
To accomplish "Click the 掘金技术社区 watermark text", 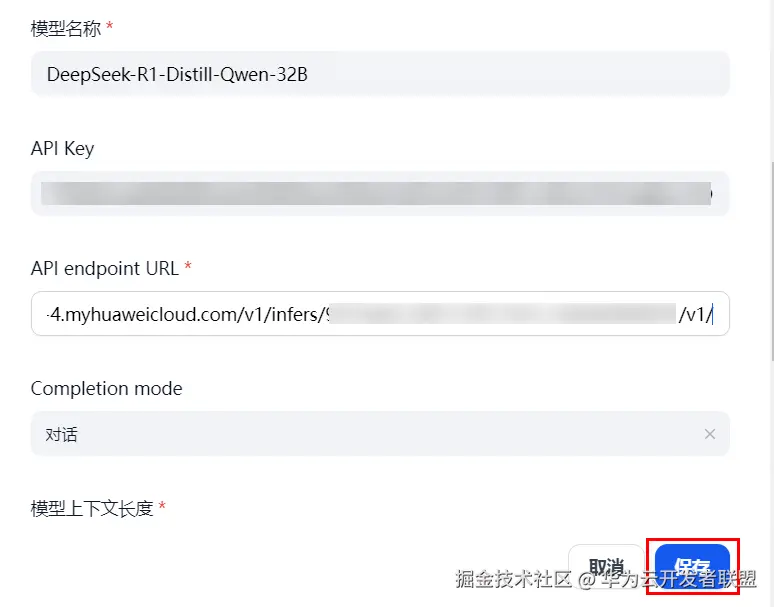I will pyautogui.click(x=513, y=579).
